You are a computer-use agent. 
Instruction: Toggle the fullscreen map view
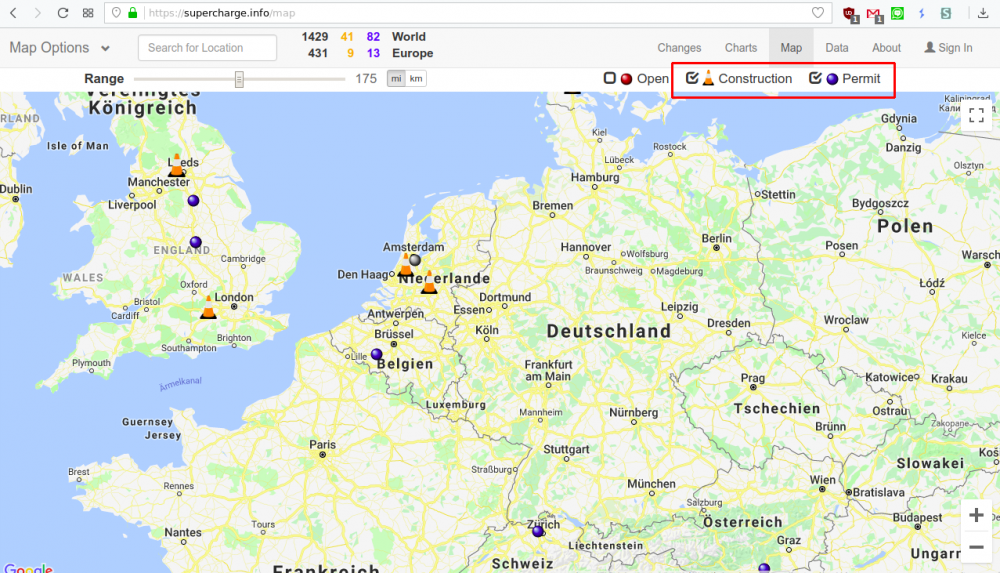click(x=976, y=115)
